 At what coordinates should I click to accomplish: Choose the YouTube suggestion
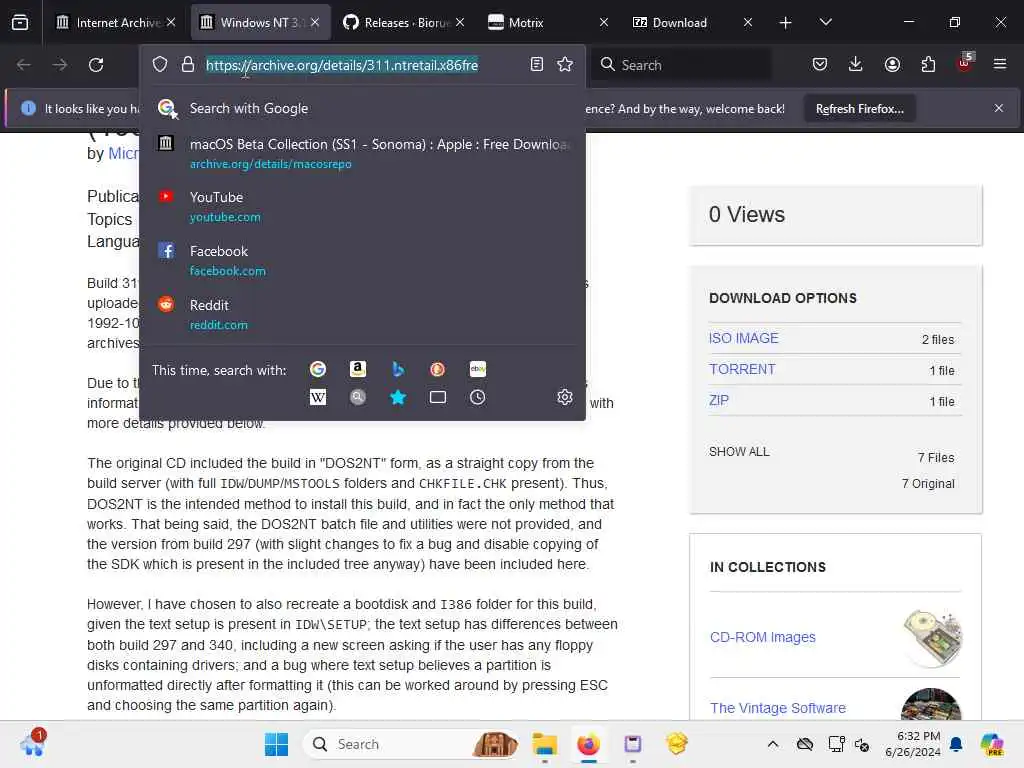click(362, 206)
